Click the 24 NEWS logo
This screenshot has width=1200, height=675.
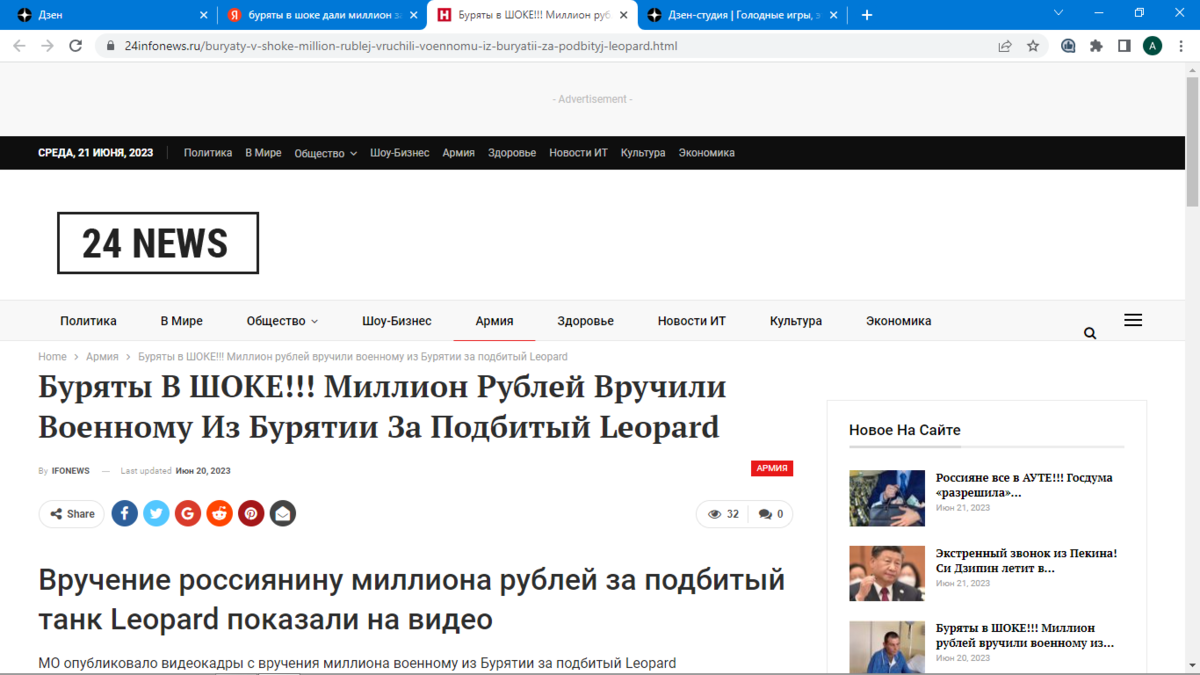(158, 243)
